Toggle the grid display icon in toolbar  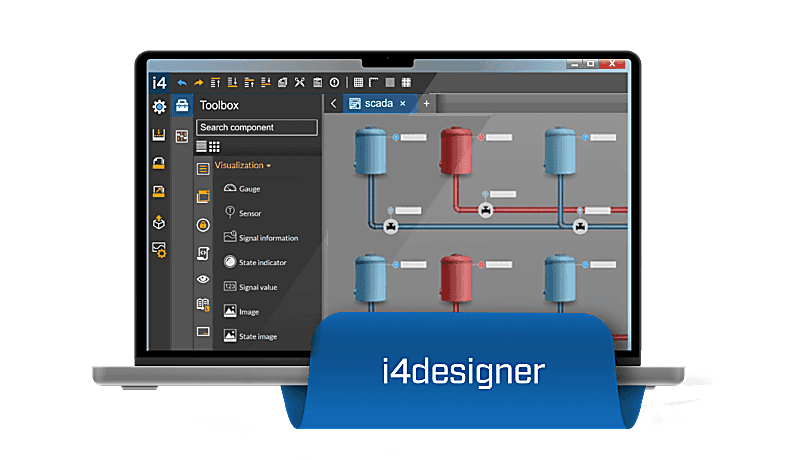(359, 82)
